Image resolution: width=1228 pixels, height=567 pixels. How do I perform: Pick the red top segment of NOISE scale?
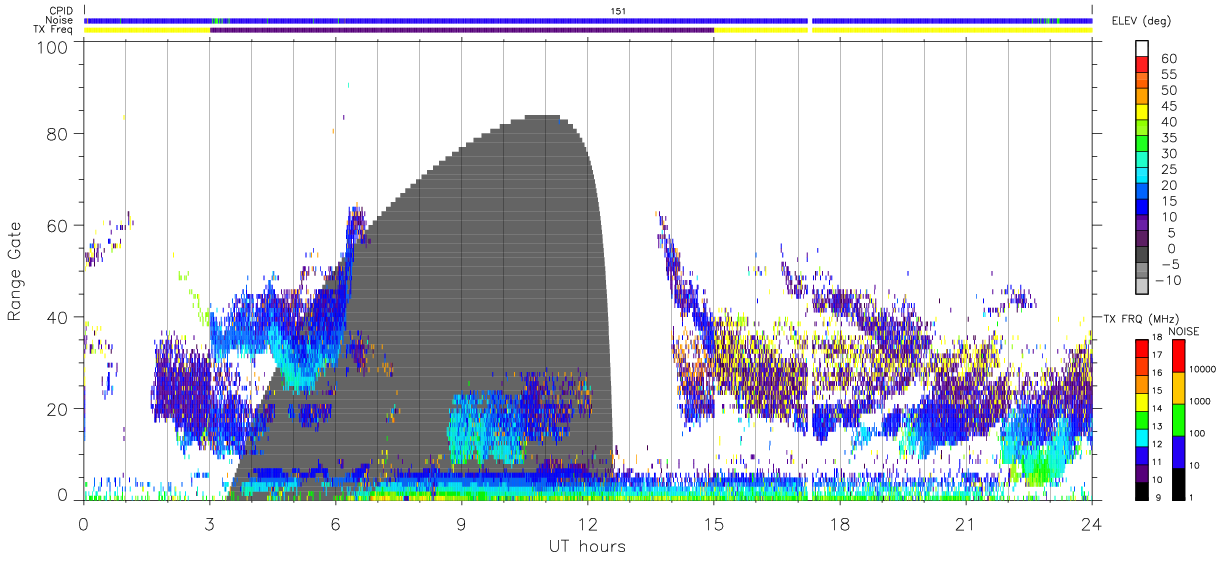click(x=1177, y=355)
